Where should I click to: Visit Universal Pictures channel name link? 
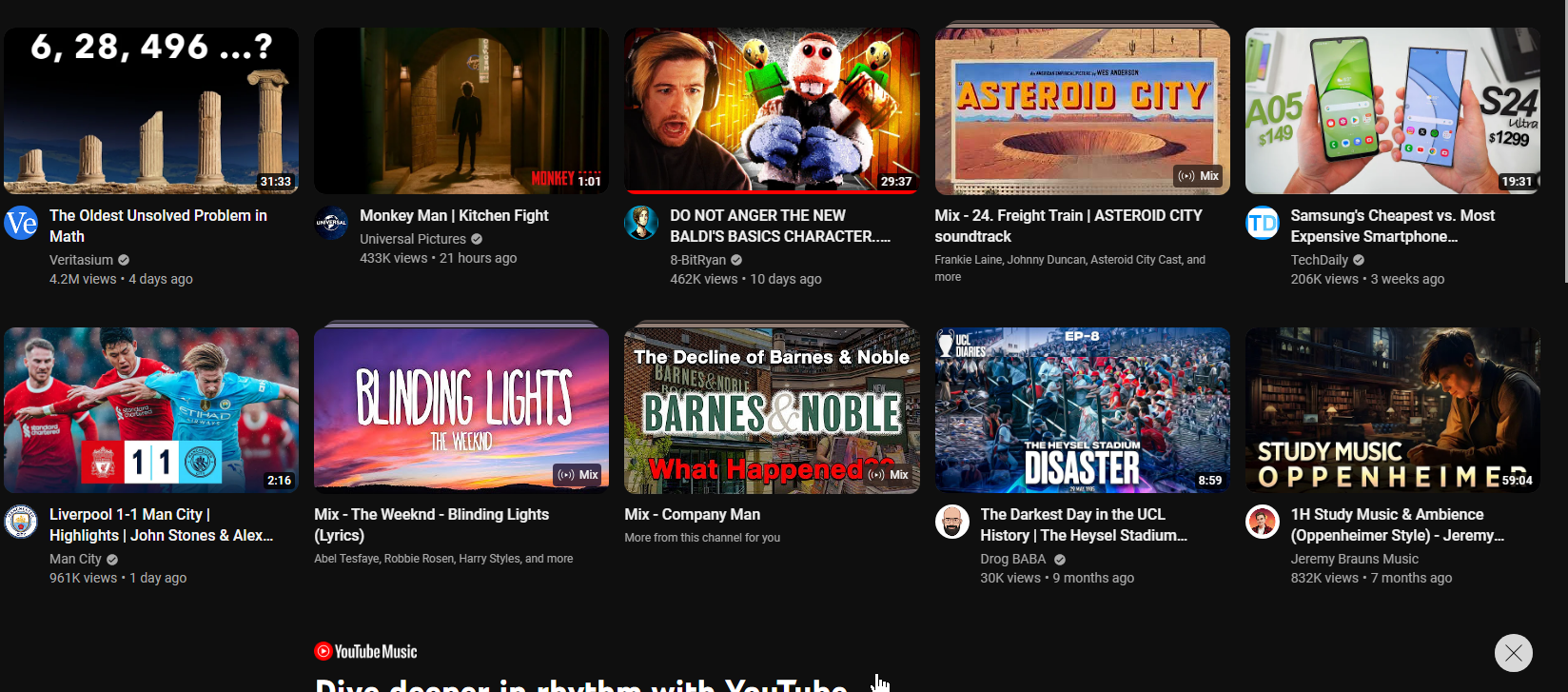(x=413, y=239)
